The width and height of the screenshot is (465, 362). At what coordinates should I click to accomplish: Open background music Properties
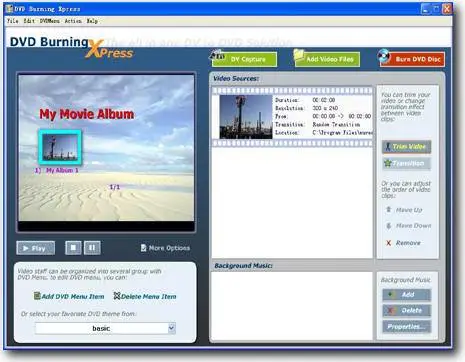pos(406,327)
